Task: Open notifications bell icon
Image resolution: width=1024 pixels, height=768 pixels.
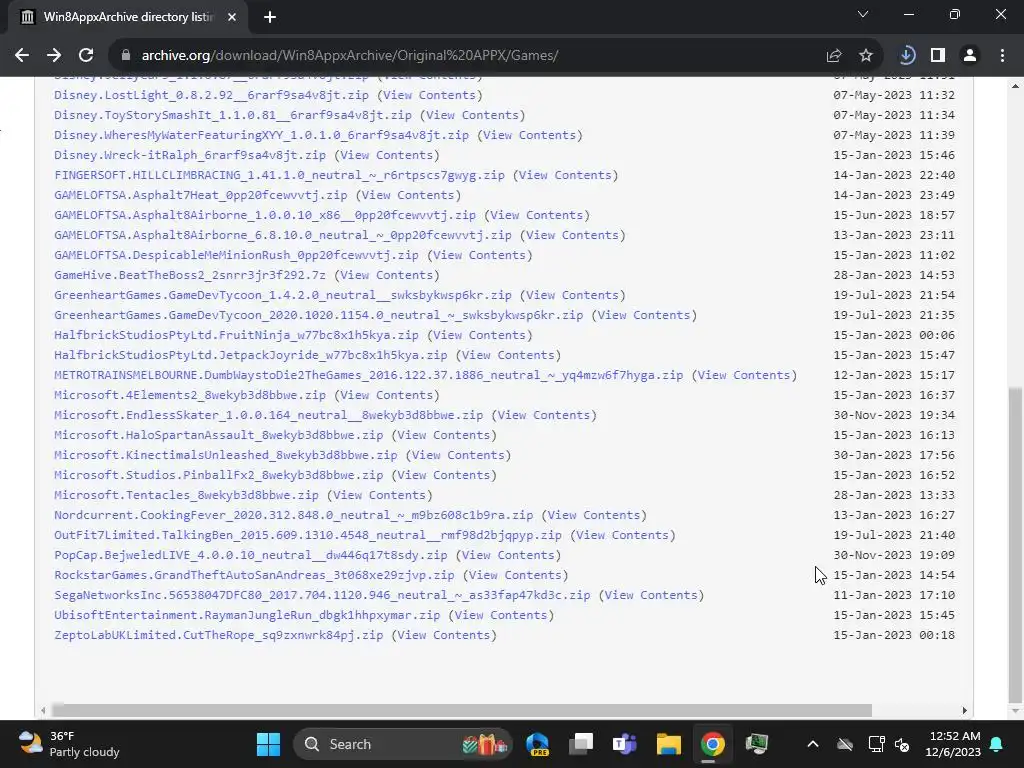Action: 997,744
